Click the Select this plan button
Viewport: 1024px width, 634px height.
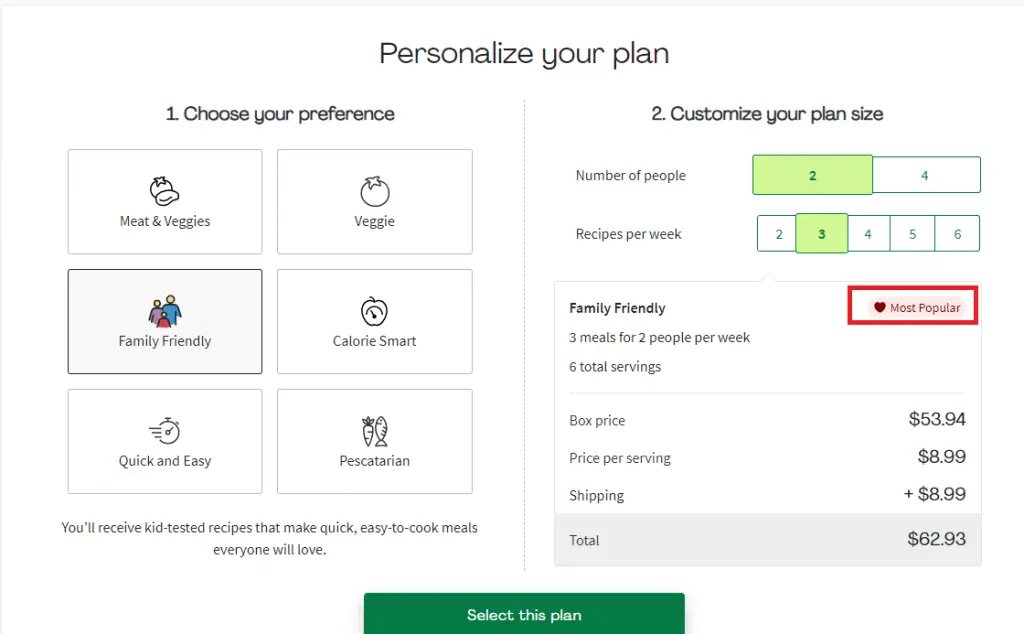pos(524,614)
